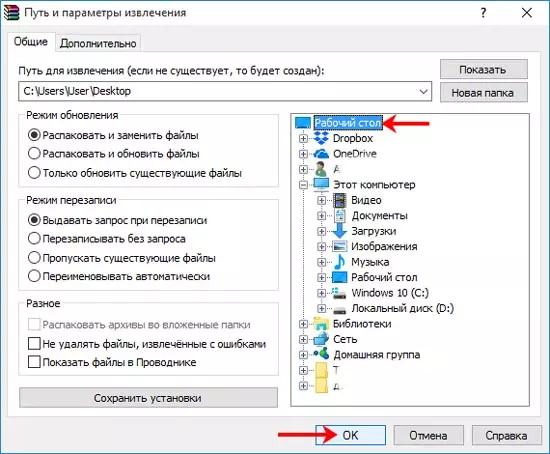The image size is (550, 454).
Task: Expand the Локальный диск (D:) node
Action: click(x=321, y=308)
